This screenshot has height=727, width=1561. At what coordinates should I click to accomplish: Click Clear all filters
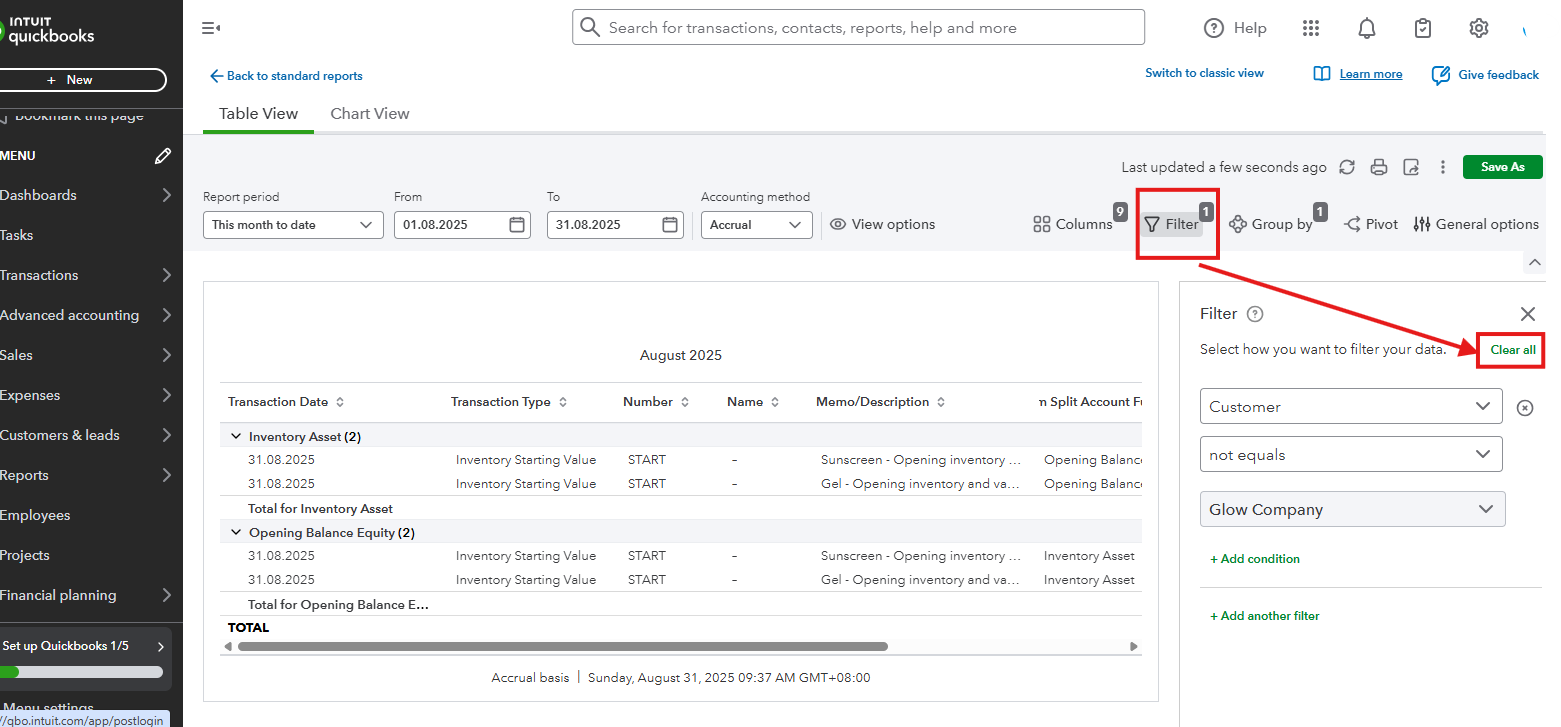[x=1513, y=350]
